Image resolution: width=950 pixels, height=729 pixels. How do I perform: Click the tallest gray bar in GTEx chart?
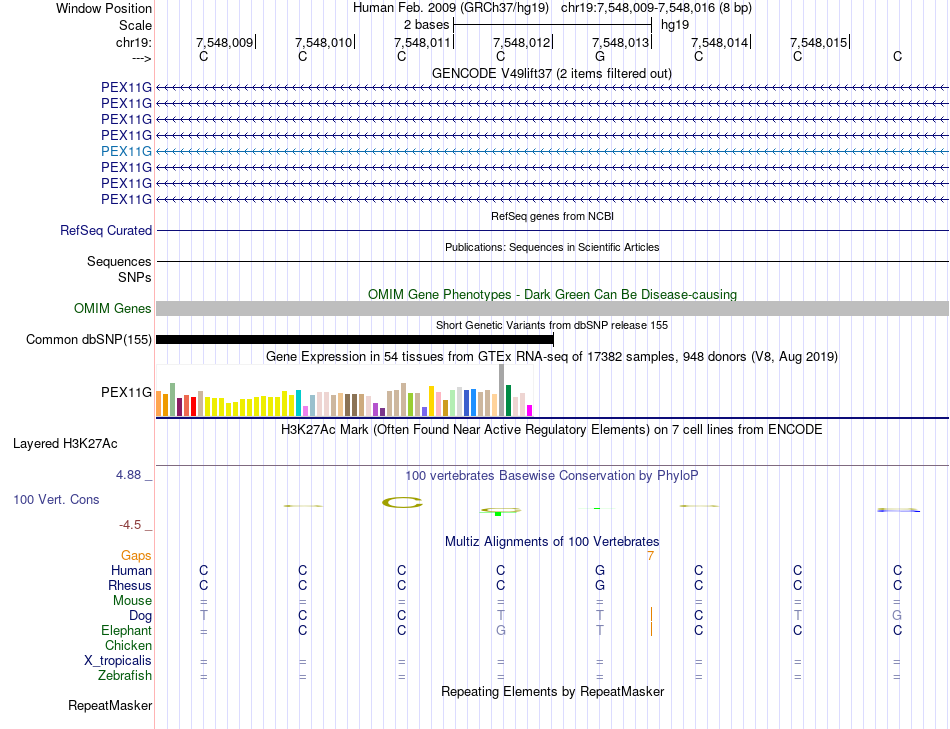501,390
